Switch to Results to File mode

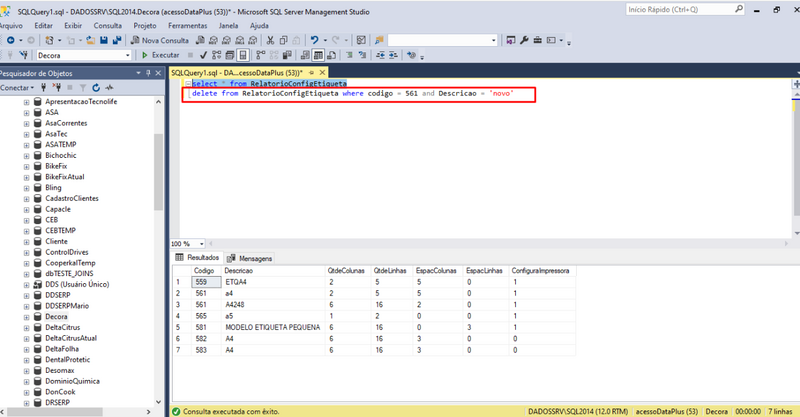[332, 55]
